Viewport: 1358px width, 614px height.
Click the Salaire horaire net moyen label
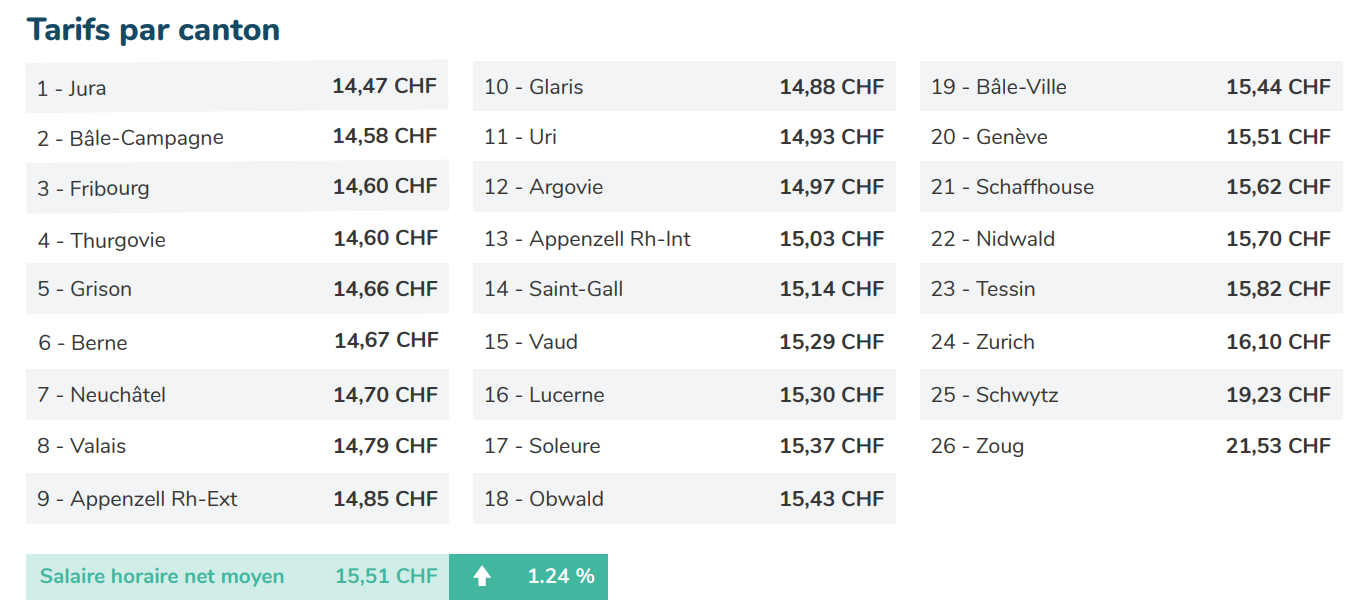coord(162,576)
